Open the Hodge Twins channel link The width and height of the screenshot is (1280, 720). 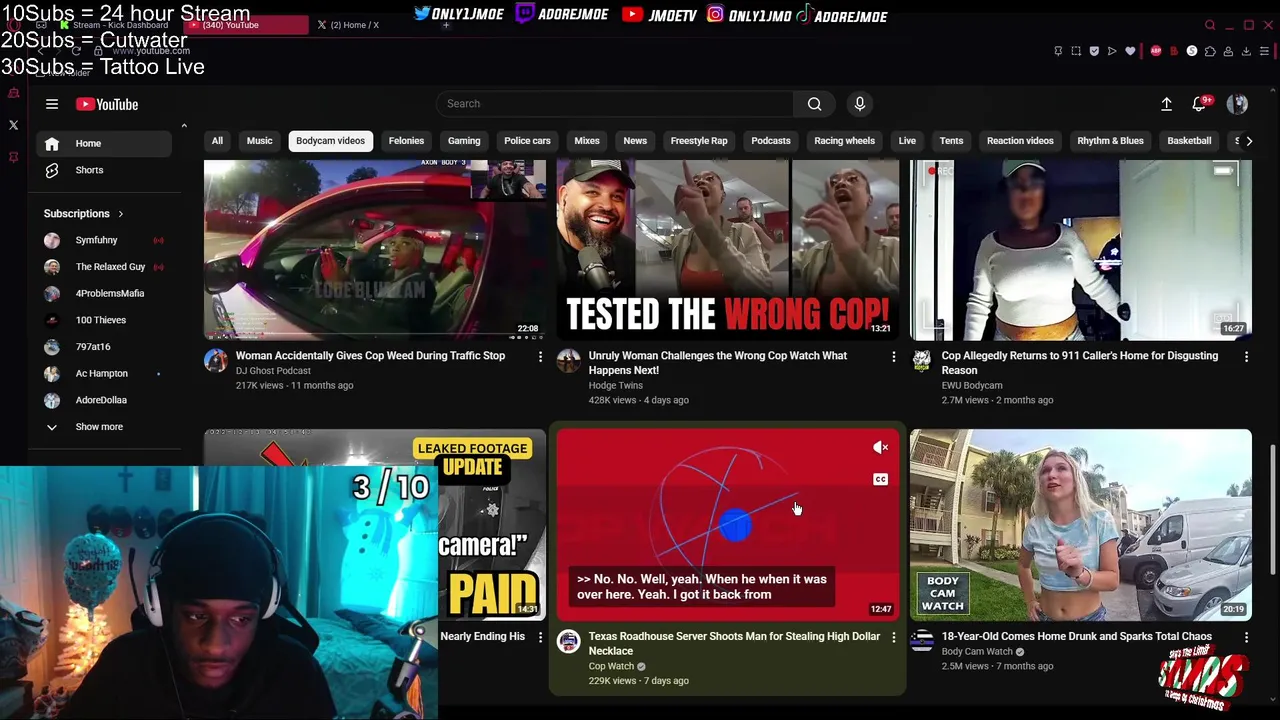click(615, 386)
